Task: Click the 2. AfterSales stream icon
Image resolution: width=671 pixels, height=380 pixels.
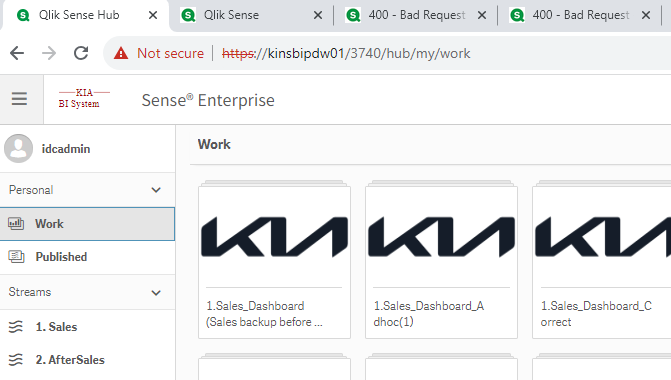Action: click(16, 360)
